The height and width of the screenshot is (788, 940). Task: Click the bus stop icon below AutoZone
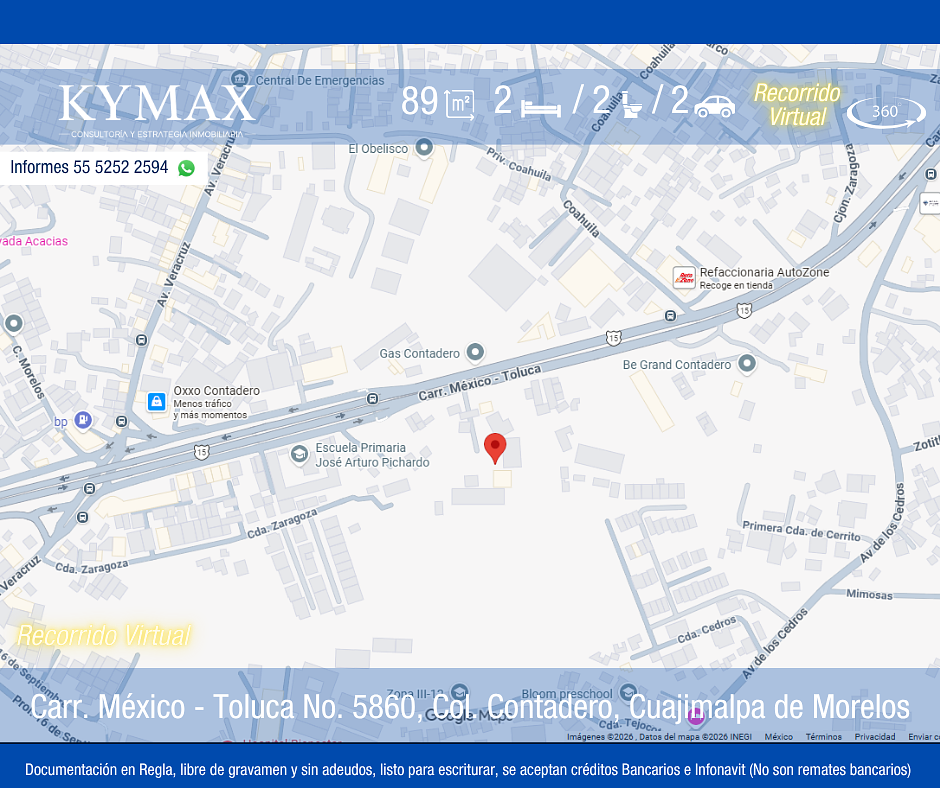point(671,315)
